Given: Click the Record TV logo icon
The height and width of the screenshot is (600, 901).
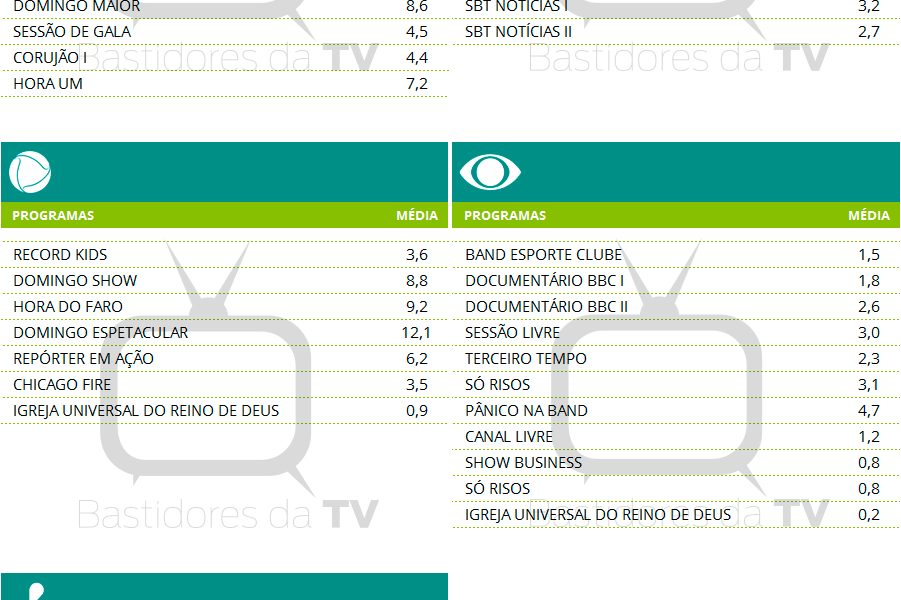Looking at the screenshot, I should pyautogui.click(x=30, y=172).
